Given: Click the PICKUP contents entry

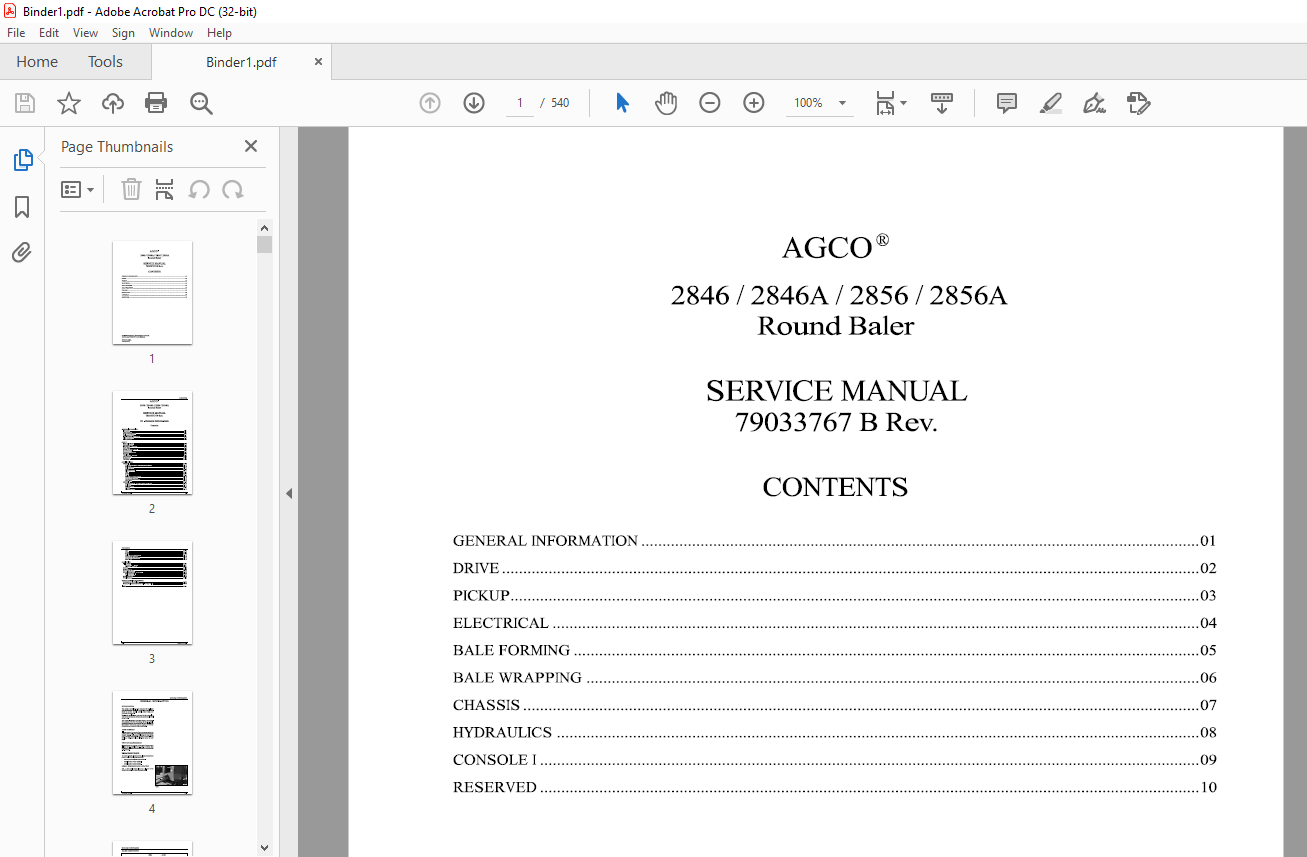Looking at the screenshot, I should 834,596.
